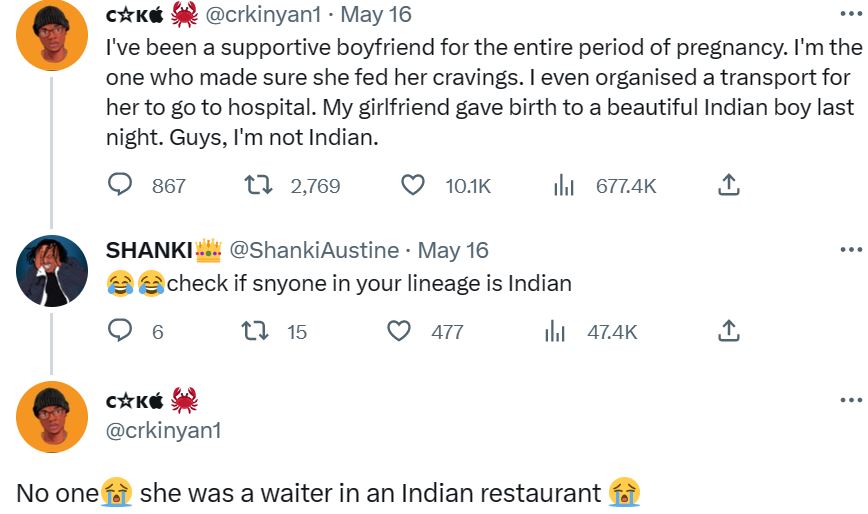The height and width of the screenshot is (514, 868).
Task: Open more options on SHANKI's tweet
Action: pos(850,250)
